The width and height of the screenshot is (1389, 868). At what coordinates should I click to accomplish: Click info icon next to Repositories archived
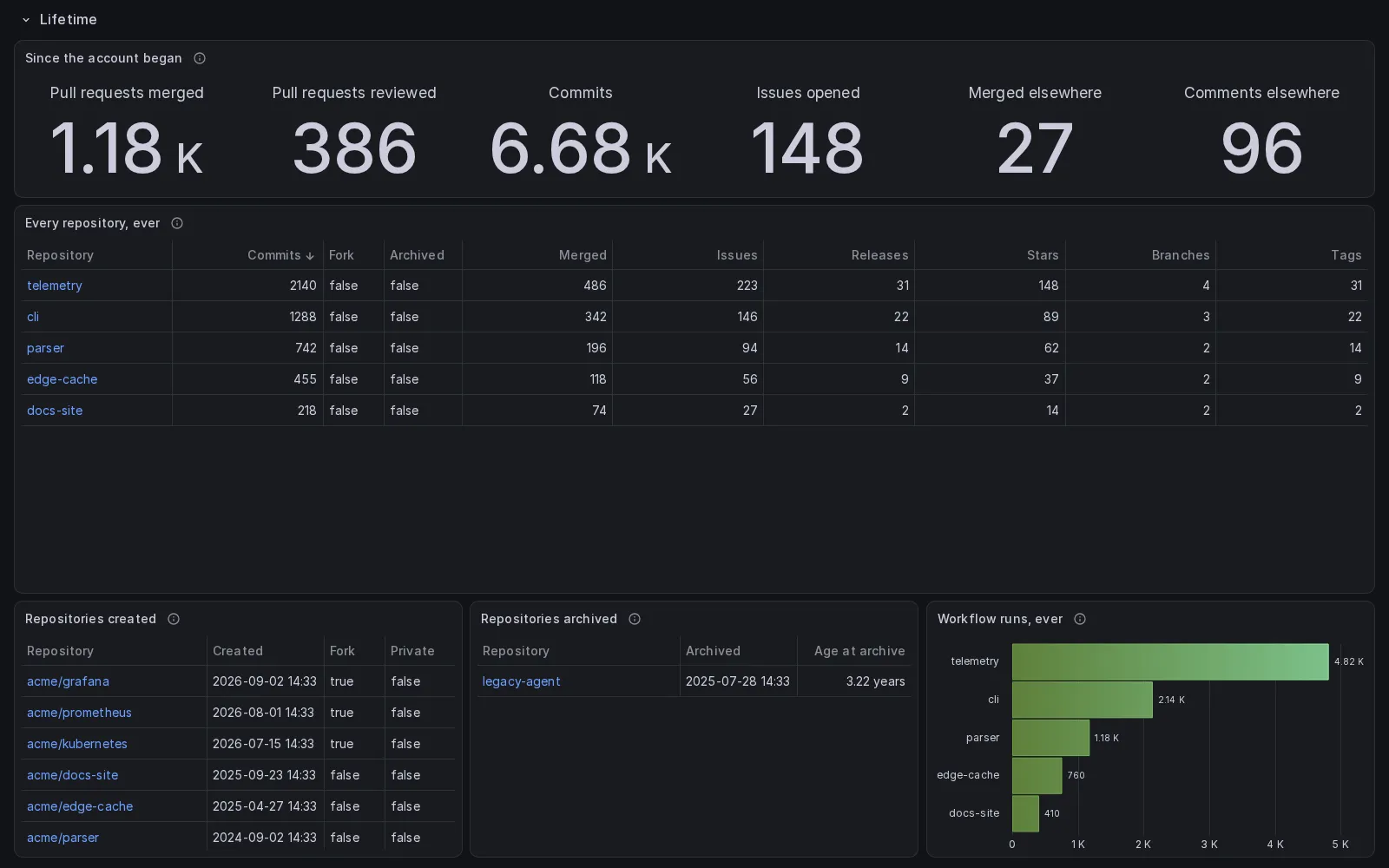(x=635, y=619)
